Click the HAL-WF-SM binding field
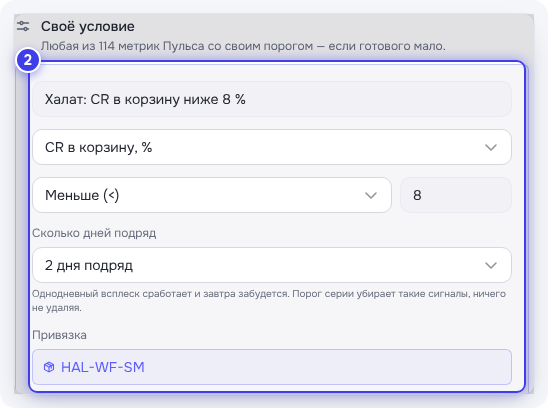The height and width of the screenshot is (408, 548). [272, 367]
